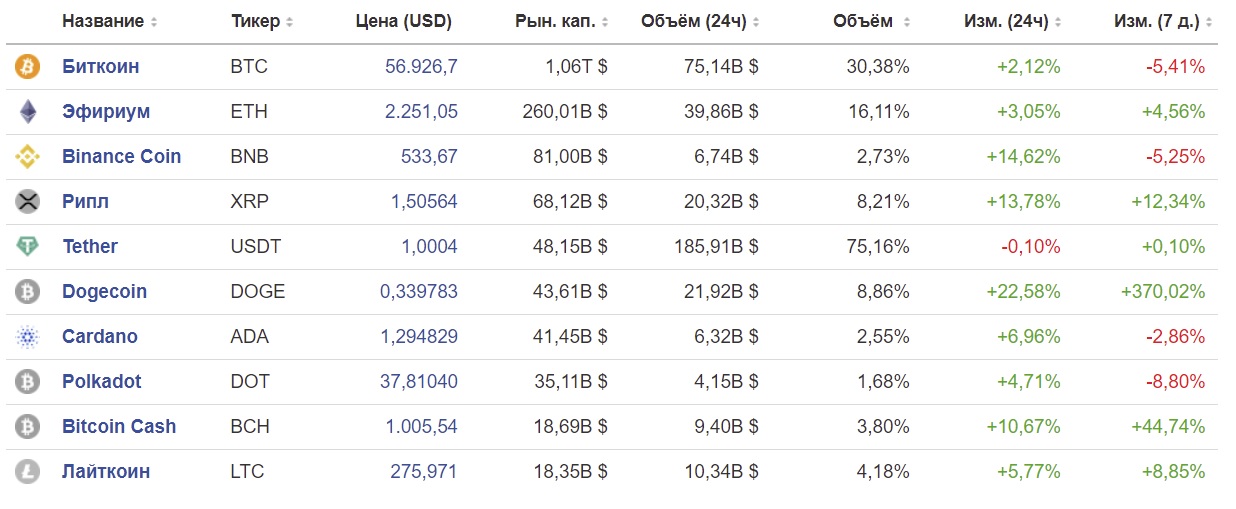Sort by Изм. (24ч) header
The image size is (1236, 509).
pyautogui.click(x=1013, y=21)
